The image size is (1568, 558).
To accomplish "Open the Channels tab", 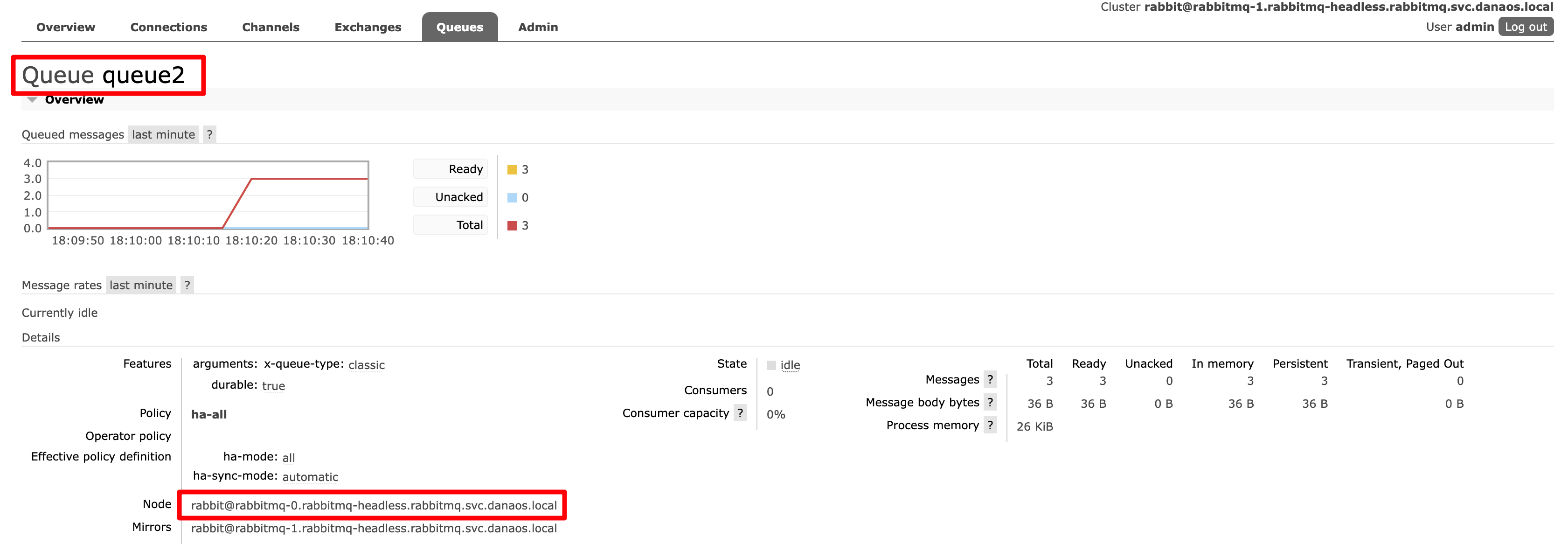I will point(270,28).
